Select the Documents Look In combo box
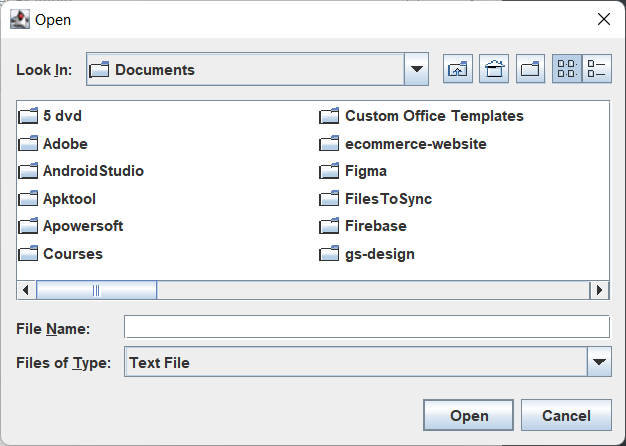Screen dimensions: 626x446 [245, 69]
